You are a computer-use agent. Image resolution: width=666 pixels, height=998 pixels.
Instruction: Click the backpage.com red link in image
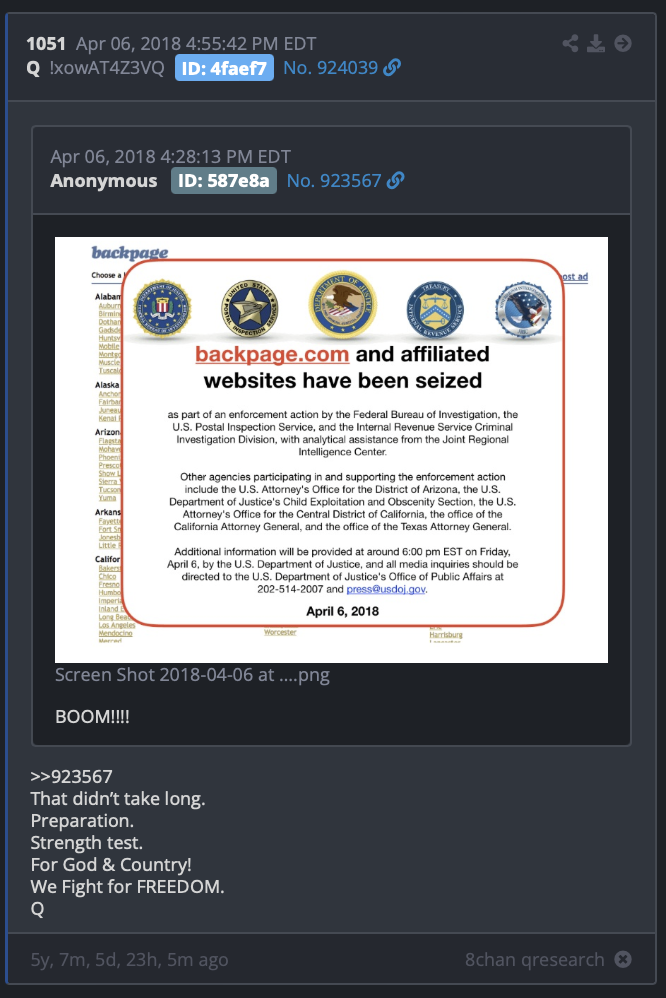(x=272, y=354)
